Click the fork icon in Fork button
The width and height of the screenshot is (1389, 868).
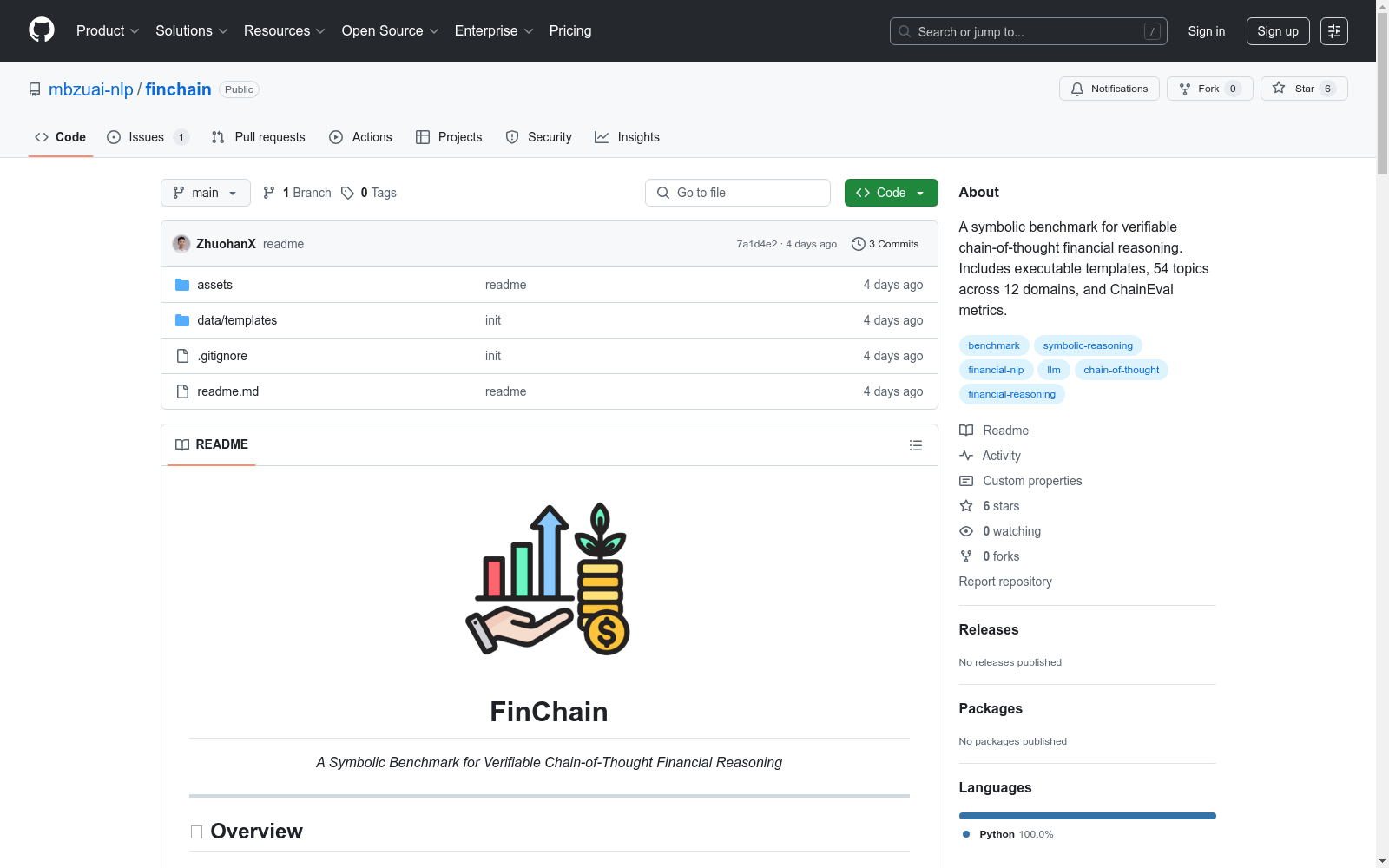(1185, 89)
